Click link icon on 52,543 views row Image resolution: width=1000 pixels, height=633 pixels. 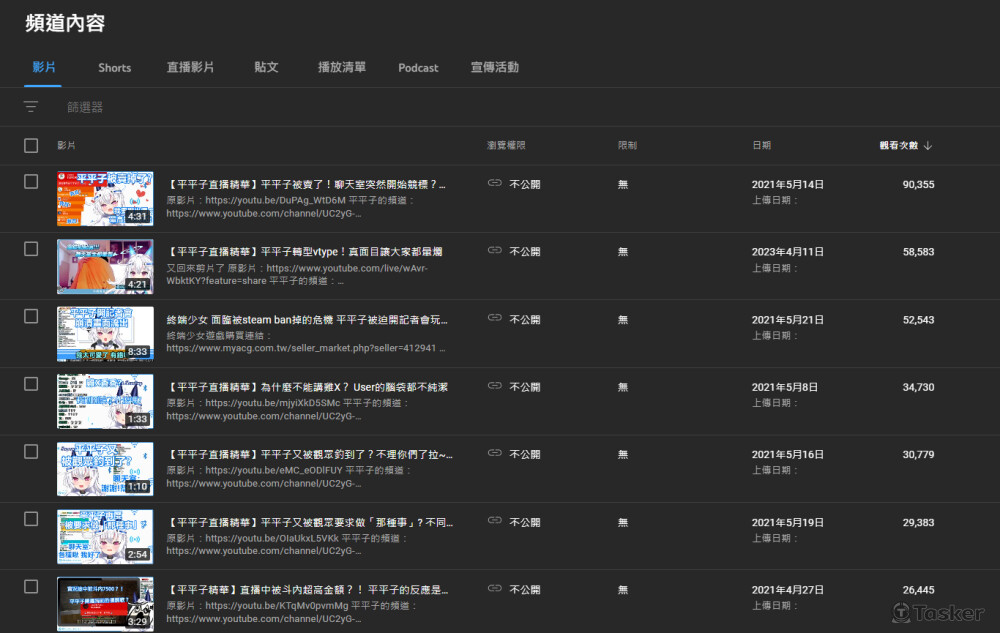(494, 319)
